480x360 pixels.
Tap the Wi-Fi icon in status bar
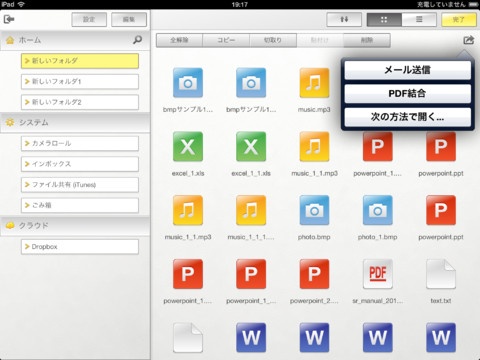coord(21,4)
